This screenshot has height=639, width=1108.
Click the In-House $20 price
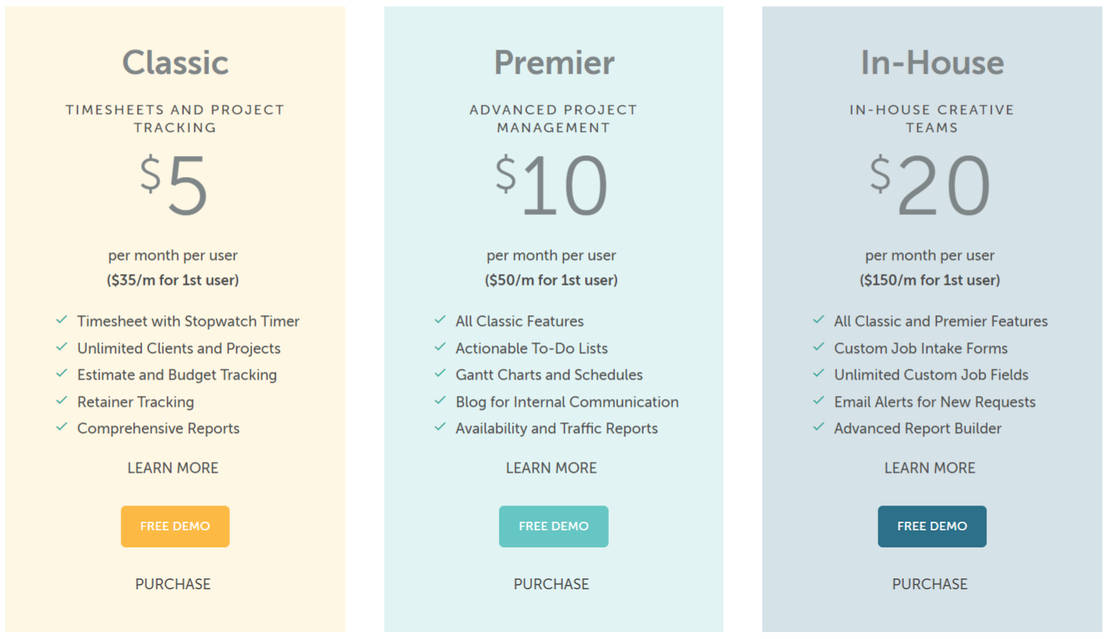click(931, 187)
